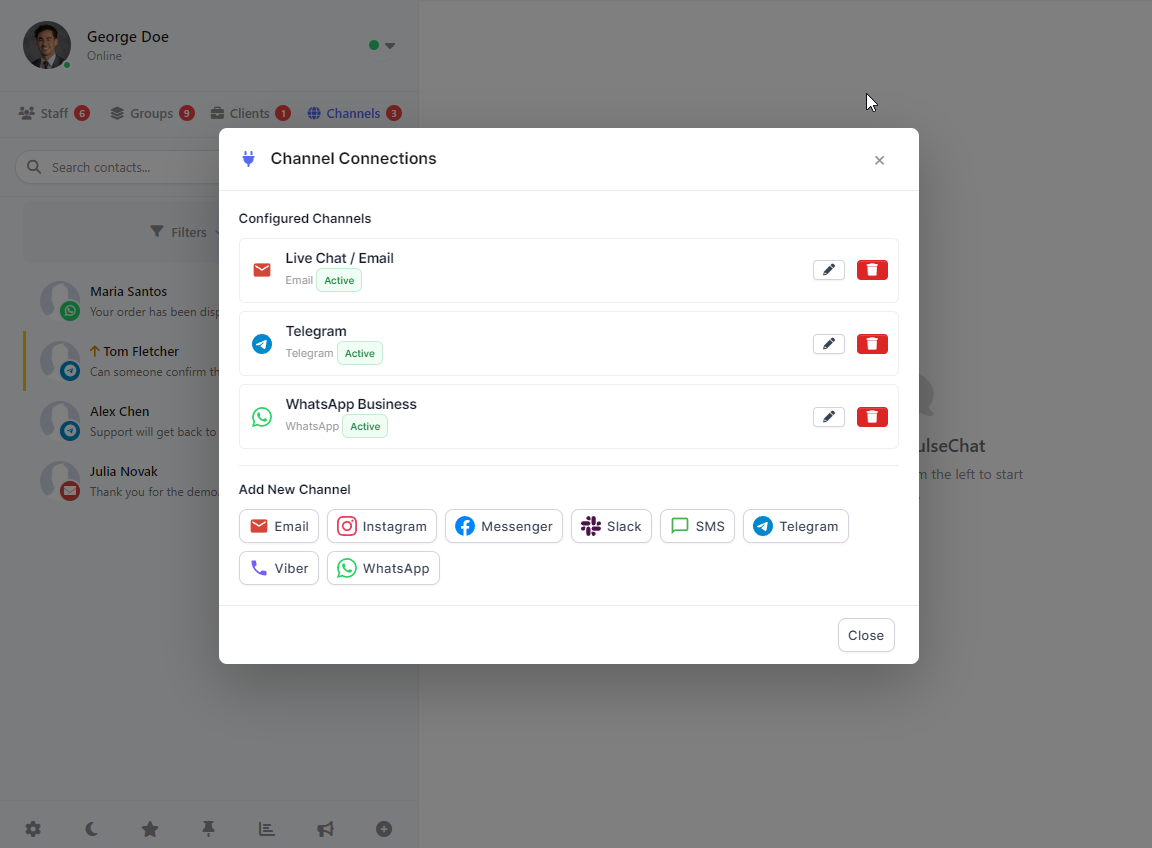Screen dimensions: 1152x848
Task: Add a Slack channel
Action: click(x=611, y=526)
